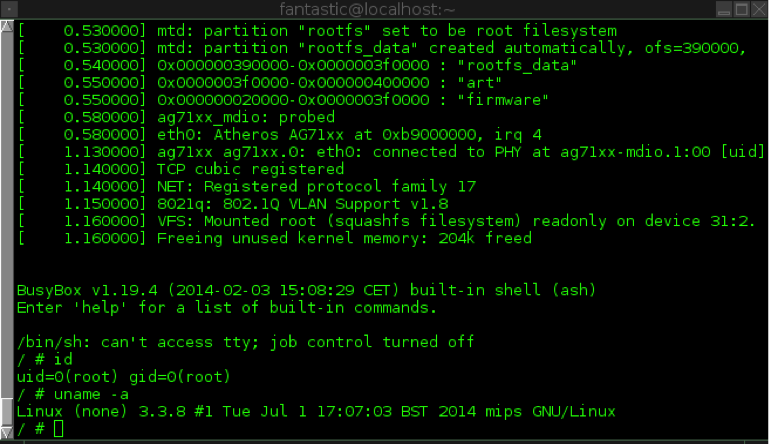Viewport: 769px width, 445px height.
Task: Click the terminal cursor block at the prompt
Action: pos(58,428)
